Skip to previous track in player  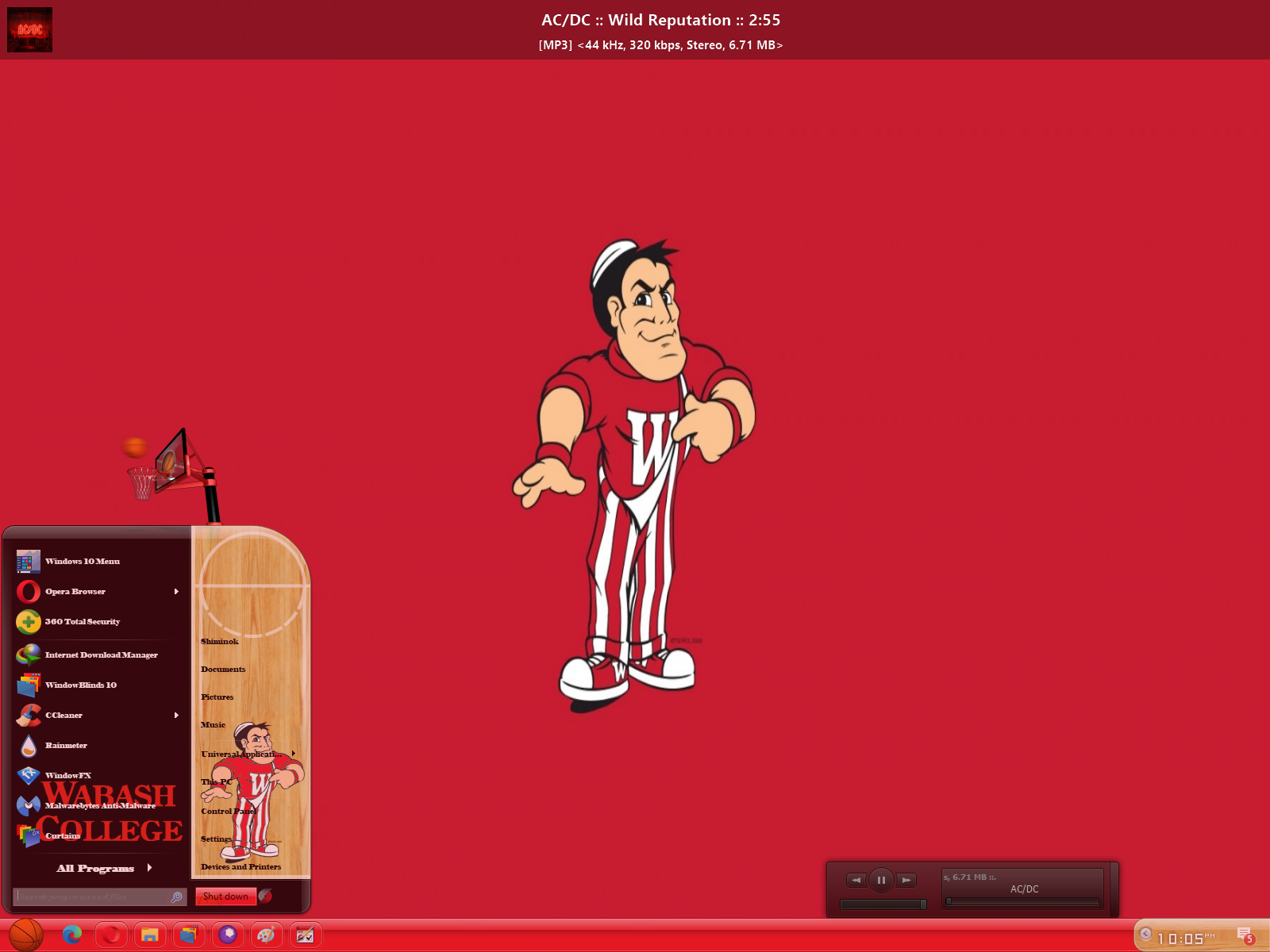click(x=856, y=880)
